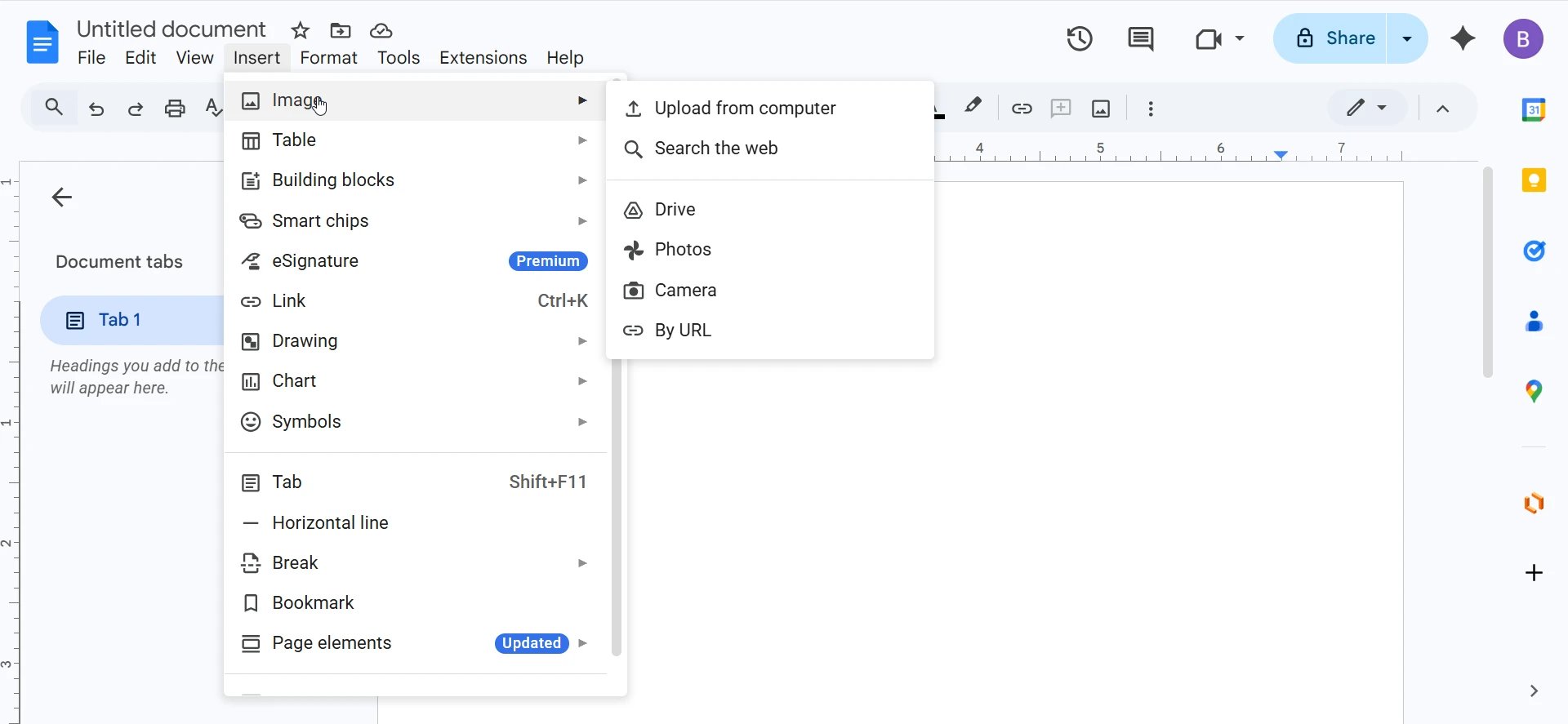Open the Share options dropdown arrow
Image resolution: width=1568 pixels, height=724 pixels.
pyautogui.click(x=1407, y=38)
